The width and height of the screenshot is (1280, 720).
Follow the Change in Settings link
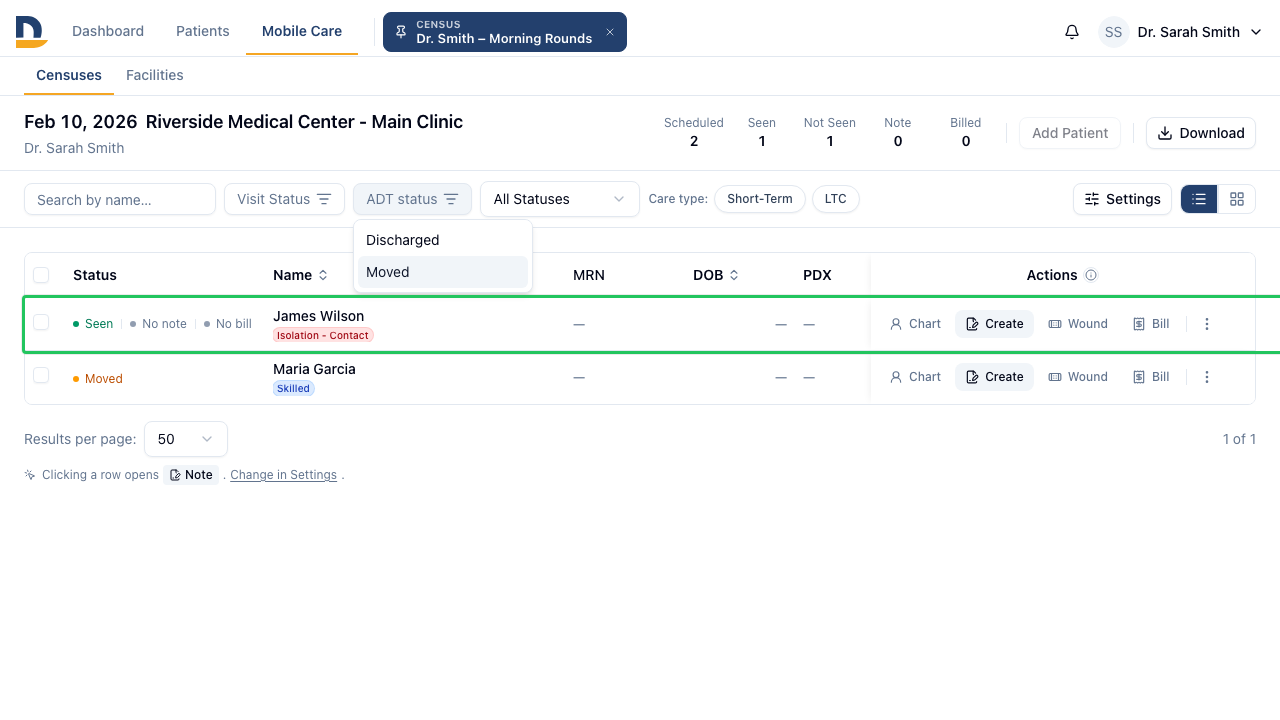pyautogui.click(x=284, y=475)
